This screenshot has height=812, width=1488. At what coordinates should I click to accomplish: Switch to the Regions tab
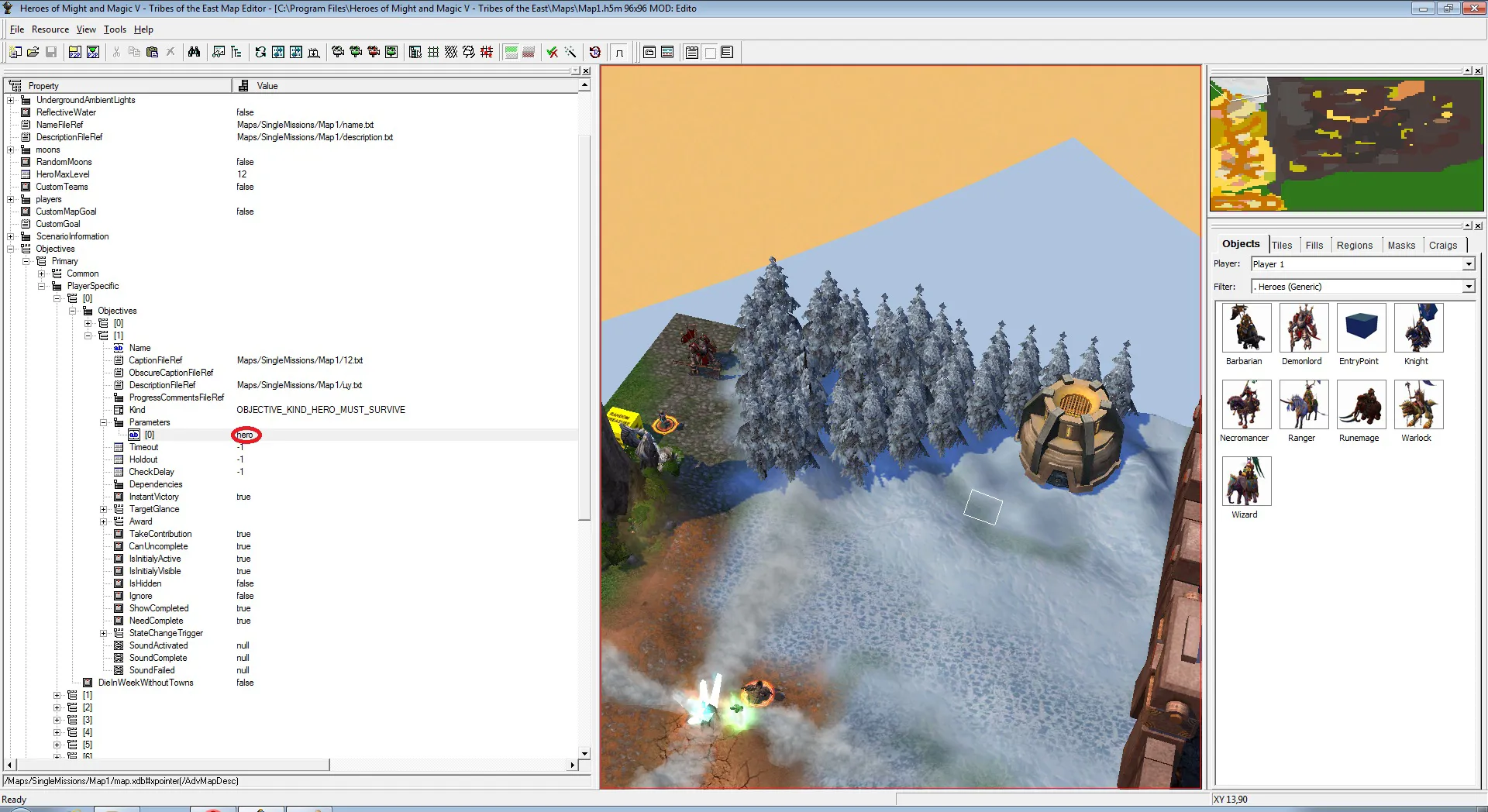click(x=1355, y=245)
